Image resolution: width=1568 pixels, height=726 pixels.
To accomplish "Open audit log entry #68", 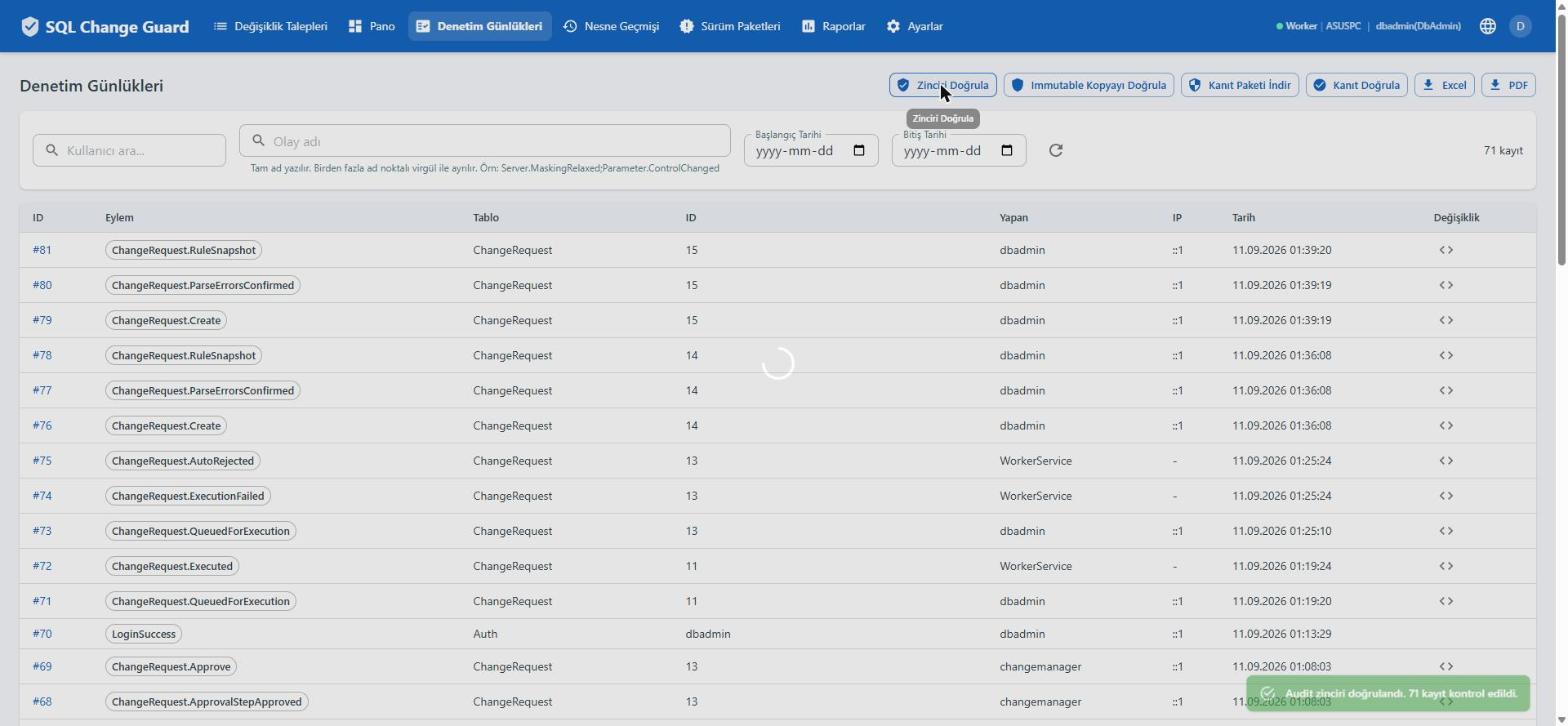I will 42,702.
